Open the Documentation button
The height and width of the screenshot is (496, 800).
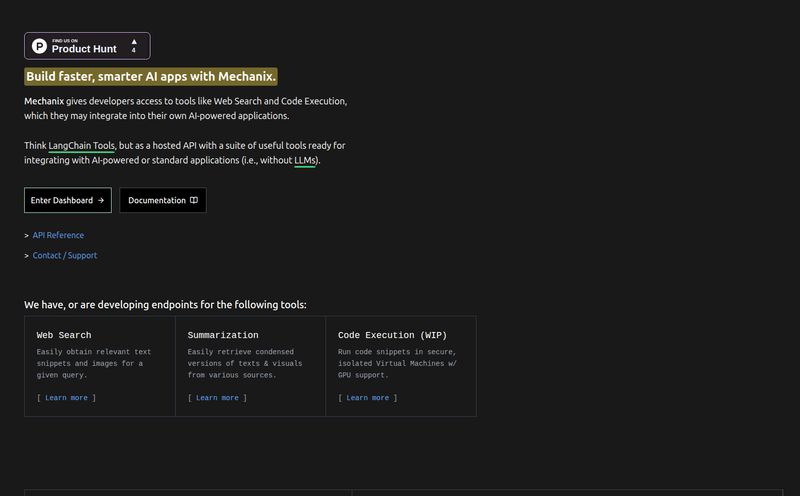pyautogui.click(x=163, y=200)
